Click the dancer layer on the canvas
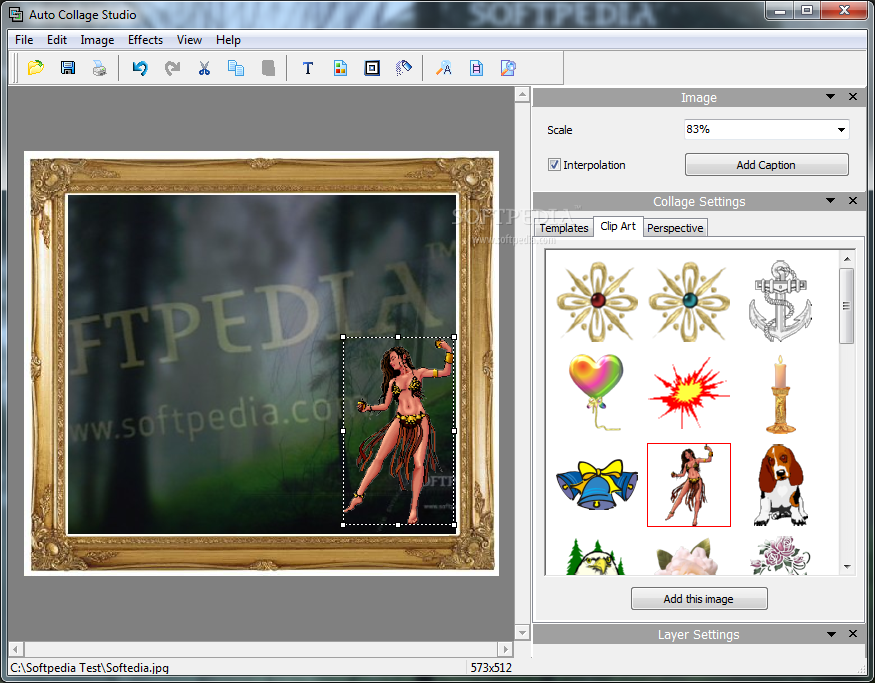 398,431
